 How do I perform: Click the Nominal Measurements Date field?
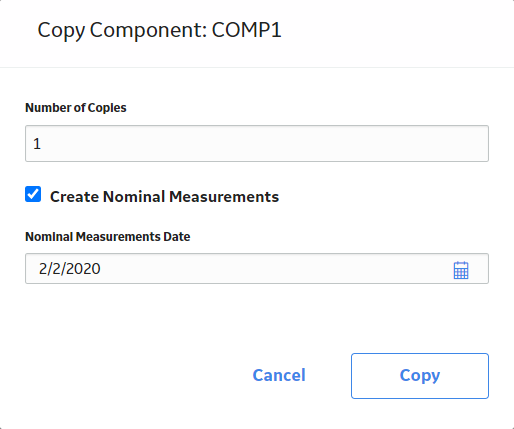click(257, 269)
